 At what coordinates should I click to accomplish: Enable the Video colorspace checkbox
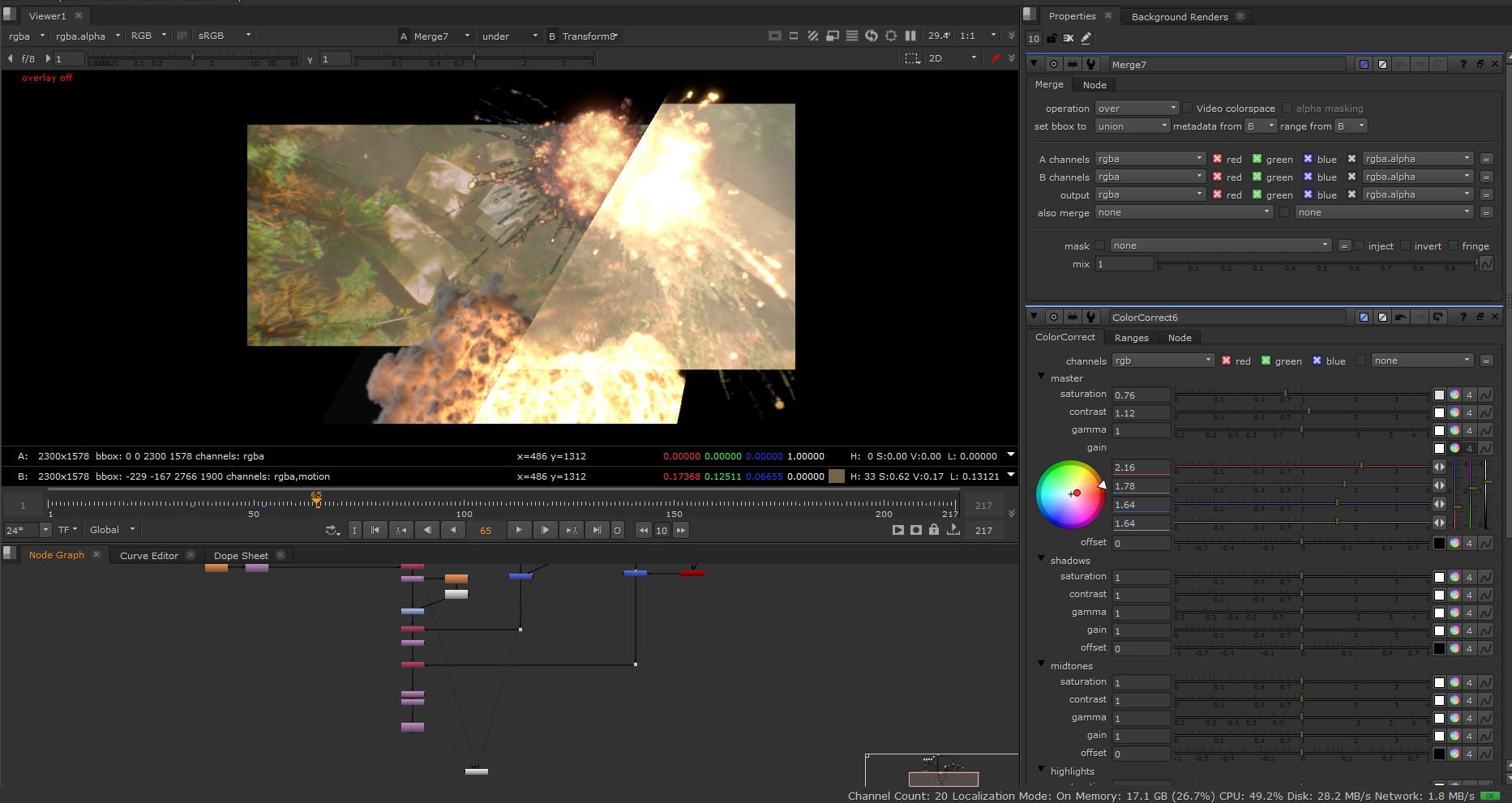(x=1188, y=108)
